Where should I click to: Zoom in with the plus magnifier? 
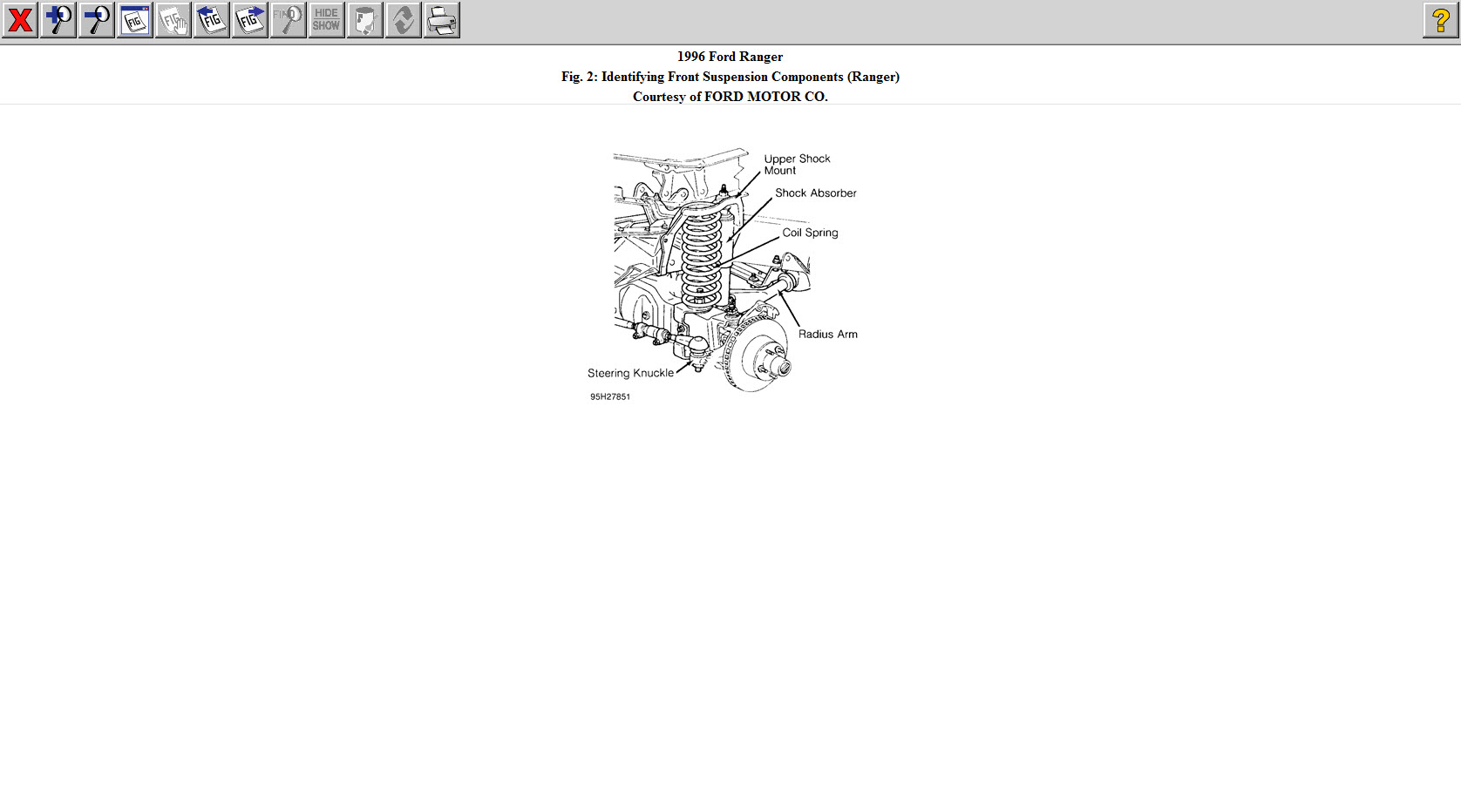click(58, 20)
